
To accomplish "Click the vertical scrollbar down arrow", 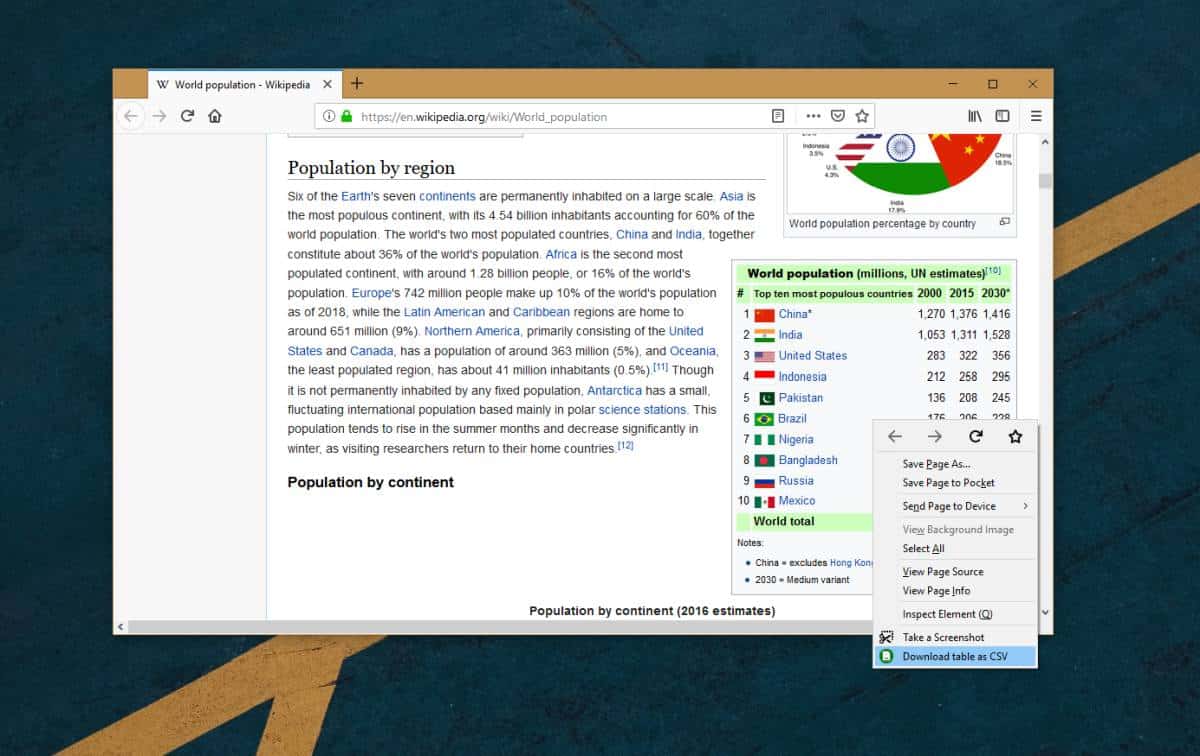I will pyautogui.click(x=1045, y=612).
